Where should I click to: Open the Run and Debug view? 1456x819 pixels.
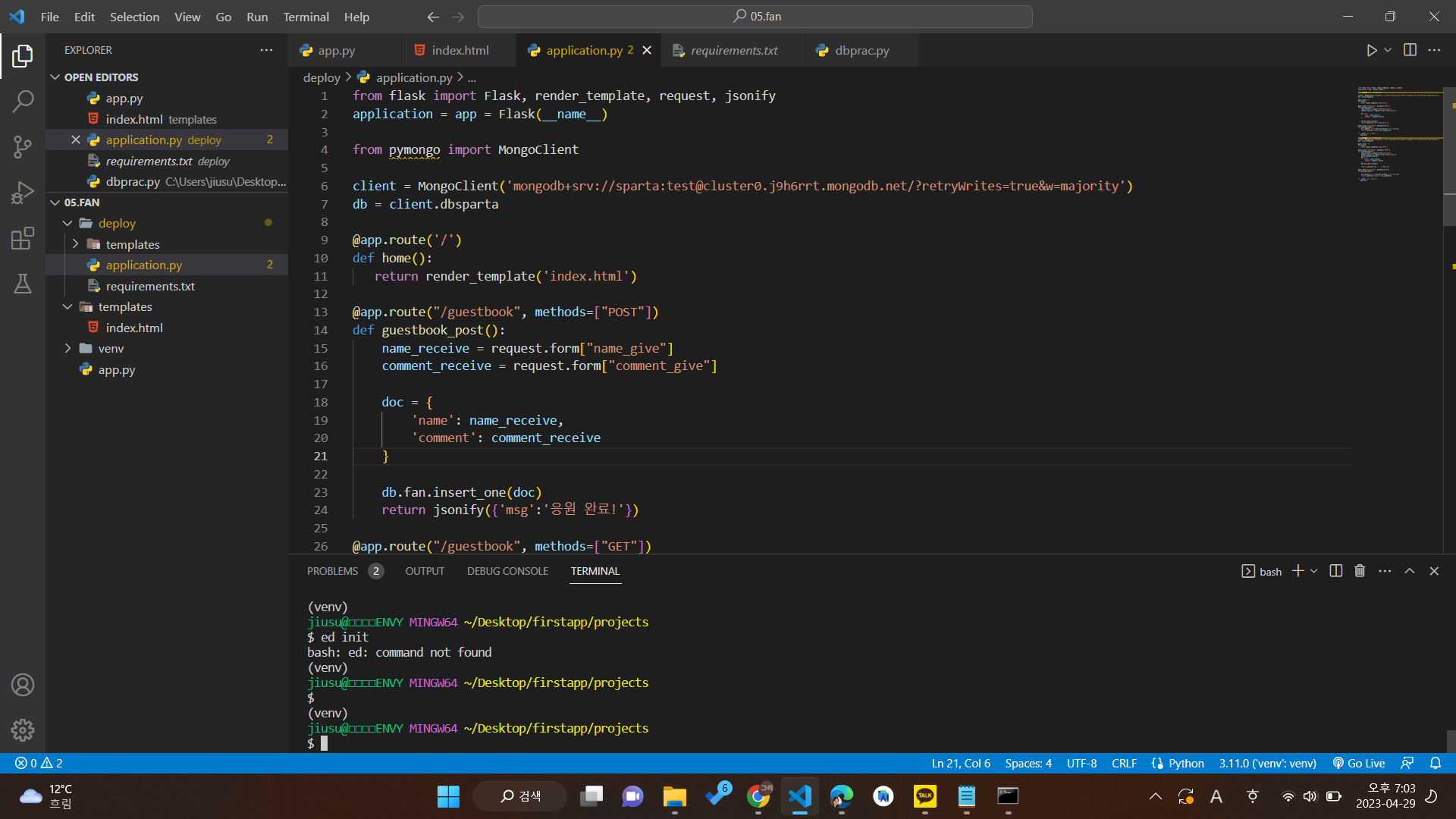click(23, 193)
